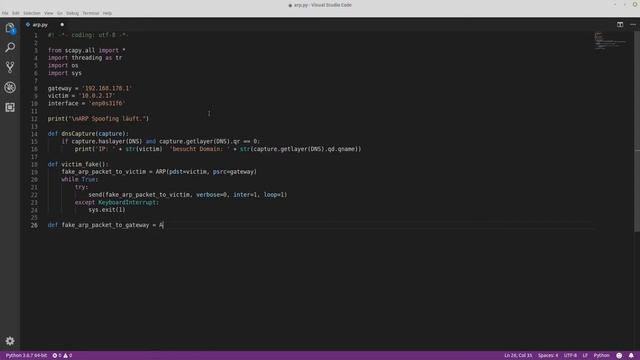Image resolution: width=640 pixels, height=360 pixels.
Task: Click 'def victim_fake():' on line 18
Action: tap(78, 164)
